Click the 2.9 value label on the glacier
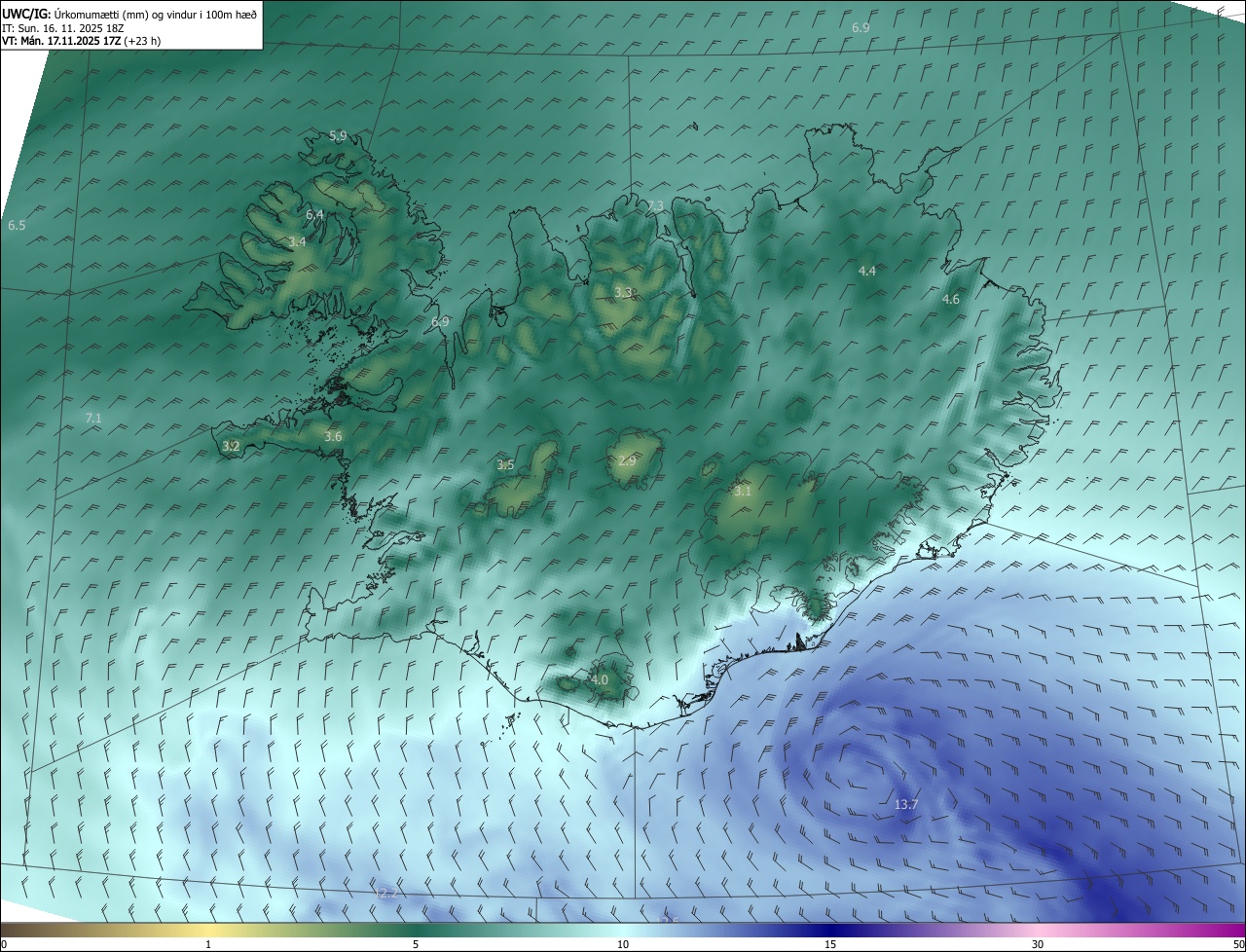Image resolution: width=1246 pixels, height=952 pixels. [x=626, y=460]
